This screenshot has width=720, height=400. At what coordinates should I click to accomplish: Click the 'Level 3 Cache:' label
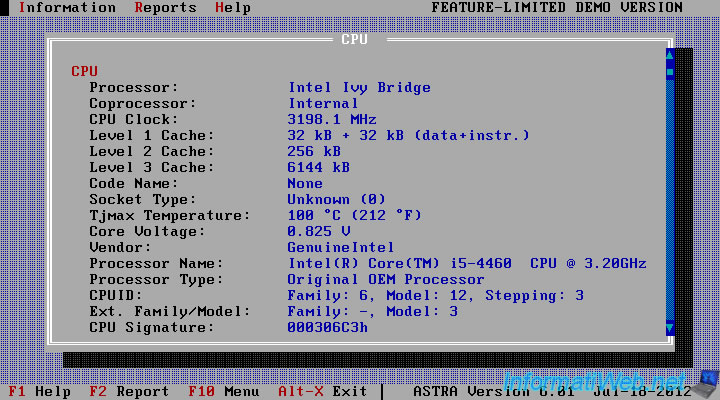point(152,167)
